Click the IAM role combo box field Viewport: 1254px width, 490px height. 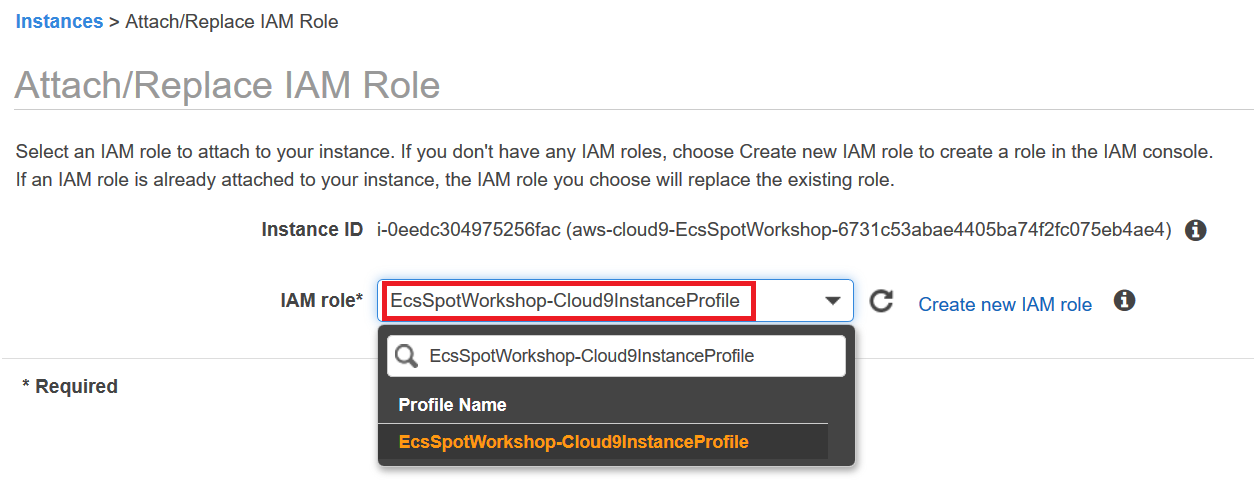[615, 301]
